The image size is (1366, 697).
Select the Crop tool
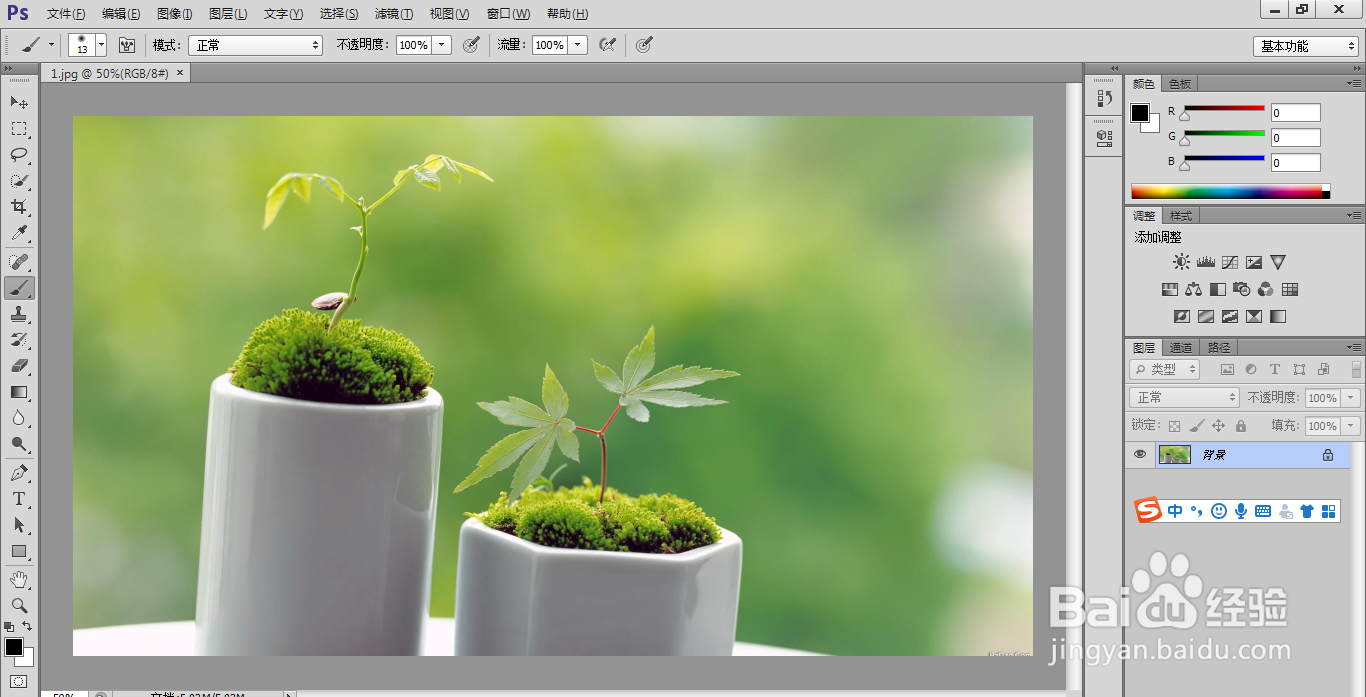point(19,206)
